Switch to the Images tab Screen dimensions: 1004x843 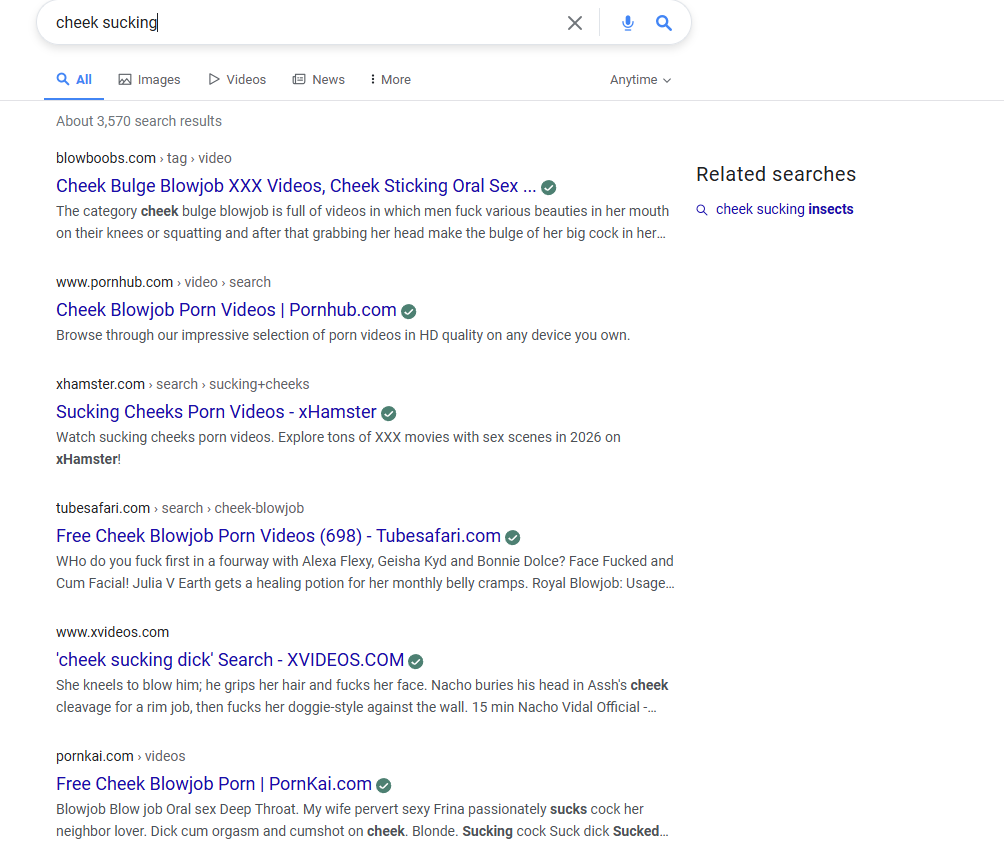tap(149, 80)
